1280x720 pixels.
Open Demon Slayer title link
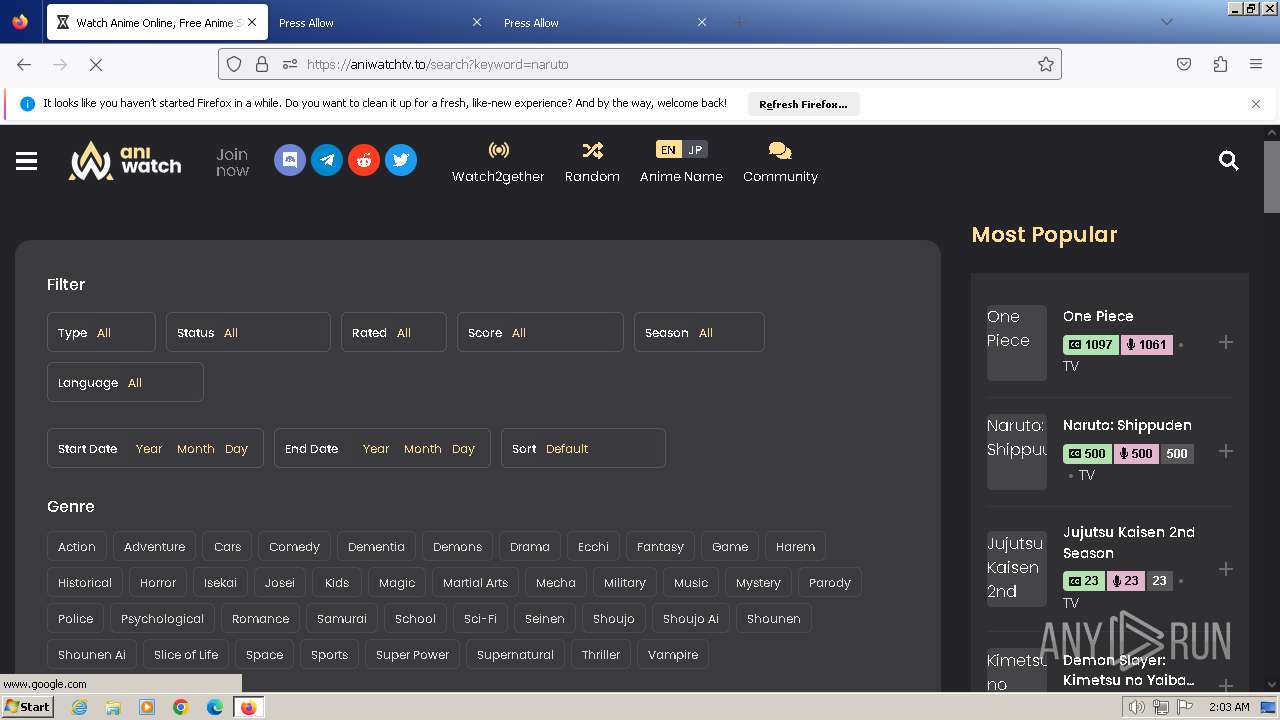(x=1128, y=670)
